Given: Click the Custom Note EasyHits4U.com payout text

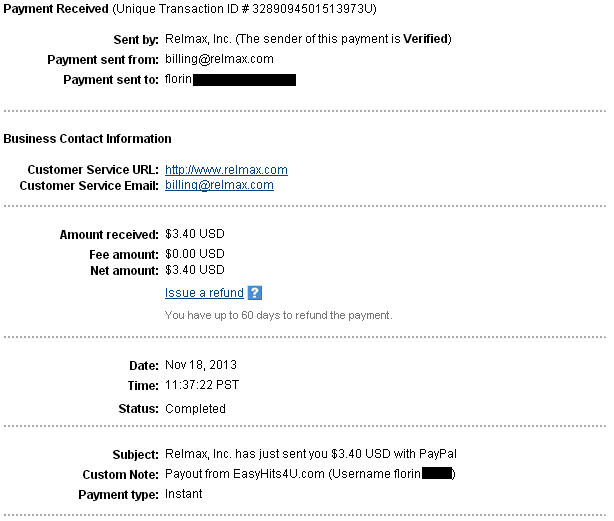Looking at the screenshot, I should [290, 472].
